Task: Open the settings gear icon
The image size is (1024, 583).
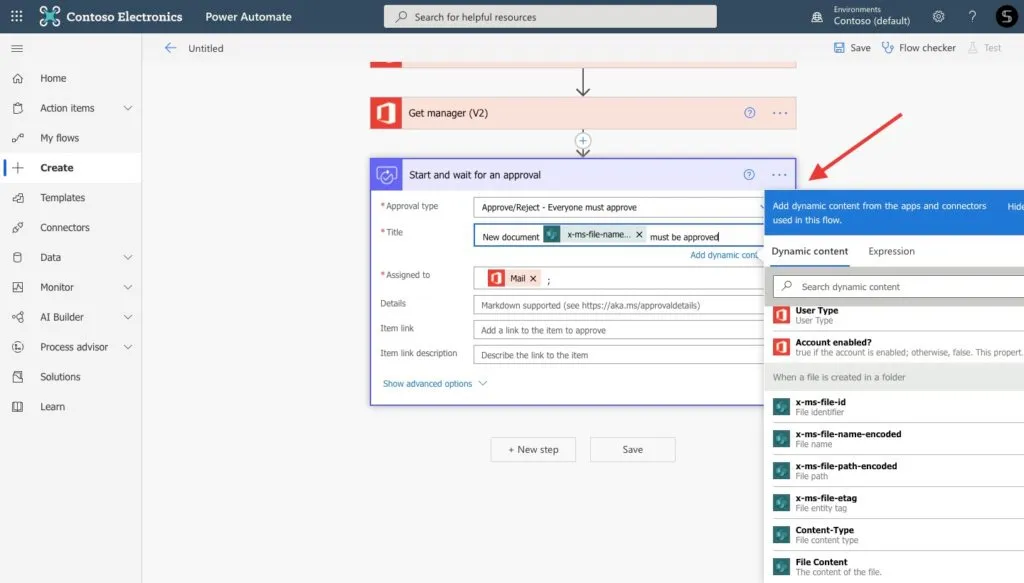Action: coord(938,16)
